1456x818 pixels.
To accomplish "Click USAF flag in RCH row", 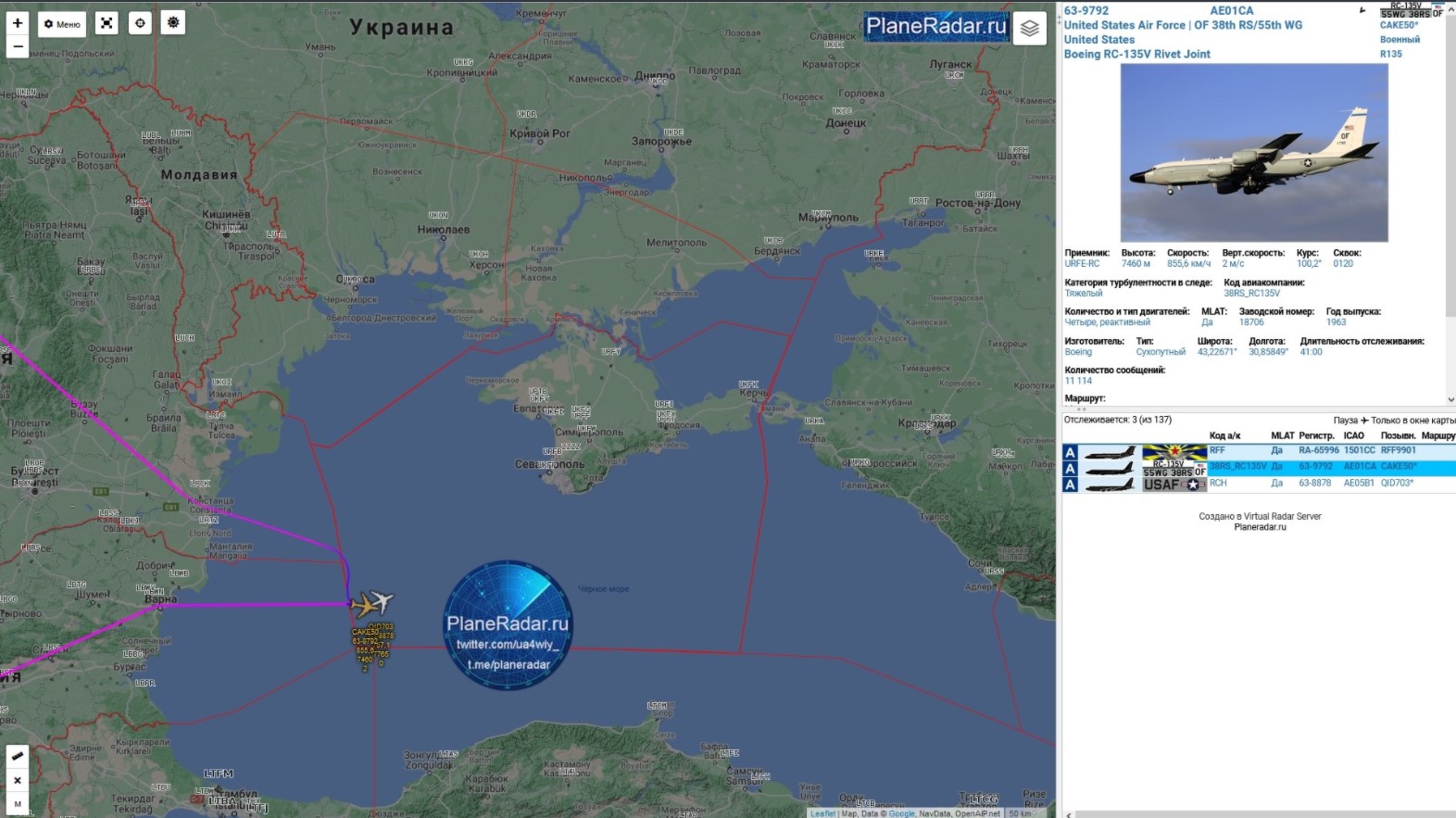I will pyautogui.click(x=1174, y=485).
